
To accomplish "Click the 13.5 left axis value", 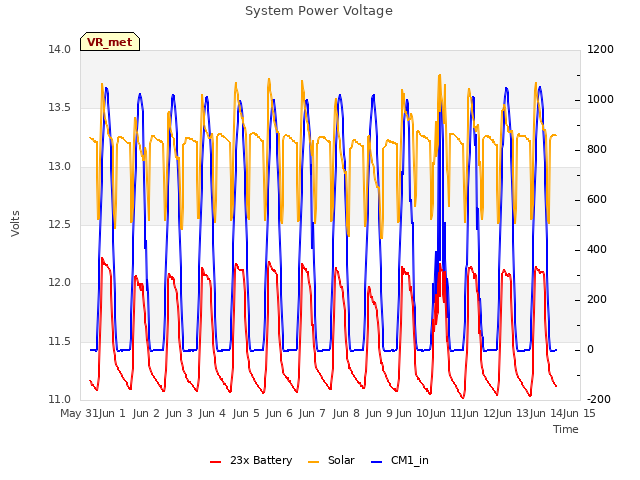I will pos(60,108).
